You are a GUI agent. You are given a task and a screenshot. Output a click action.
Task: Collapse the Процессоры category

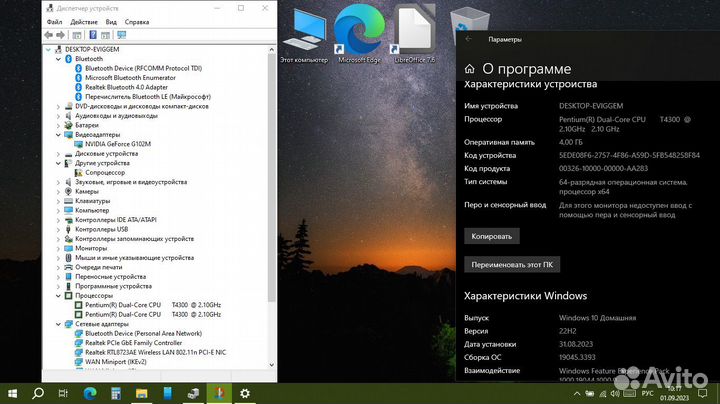(58, 296)
